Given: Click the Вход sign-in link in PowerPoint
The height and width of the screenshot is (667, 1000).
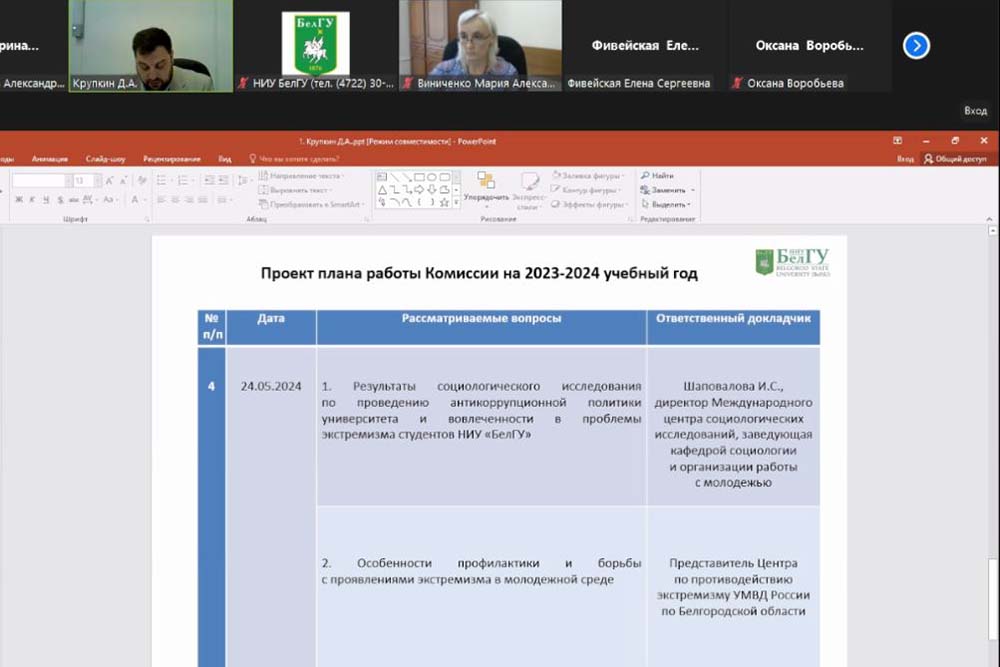Looking at the screenshot, I should [905, 159].
